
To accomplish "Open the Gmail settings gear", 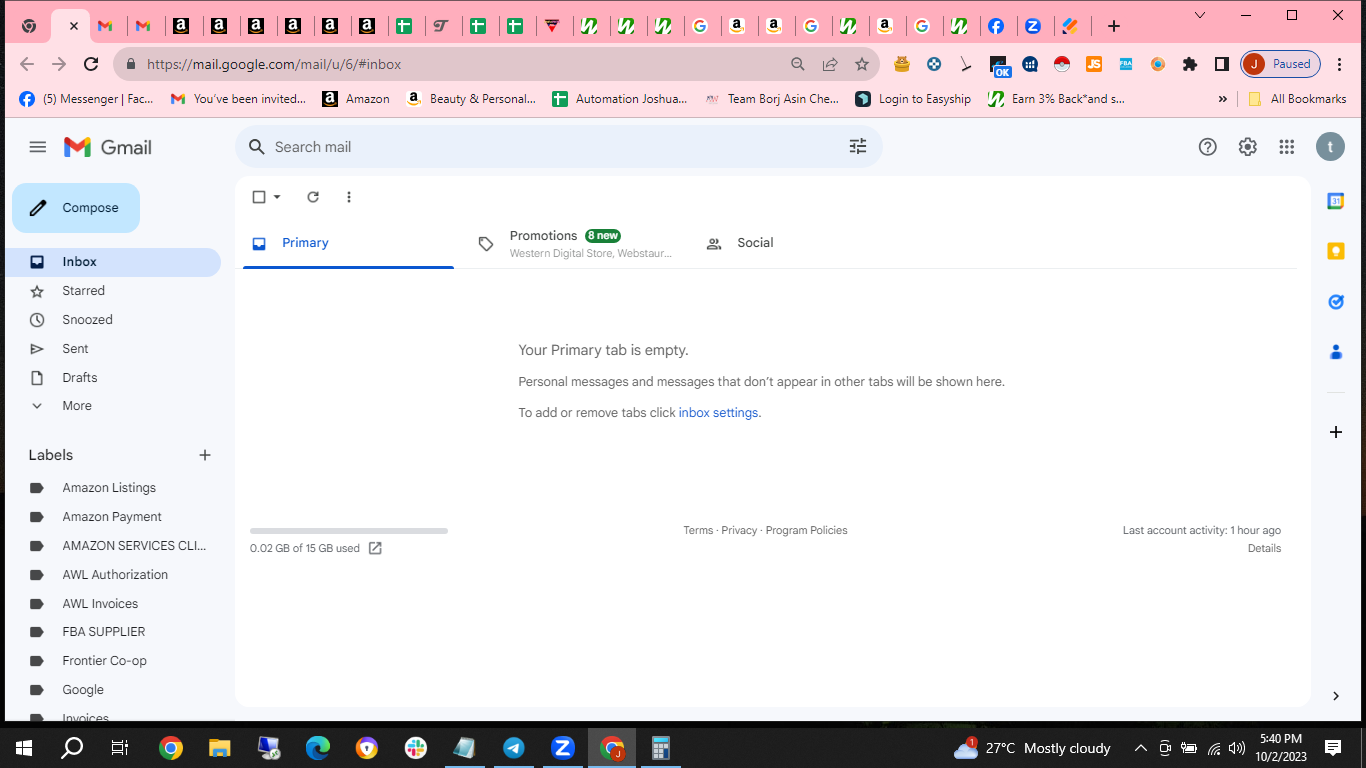I will tap(1247, 147).
